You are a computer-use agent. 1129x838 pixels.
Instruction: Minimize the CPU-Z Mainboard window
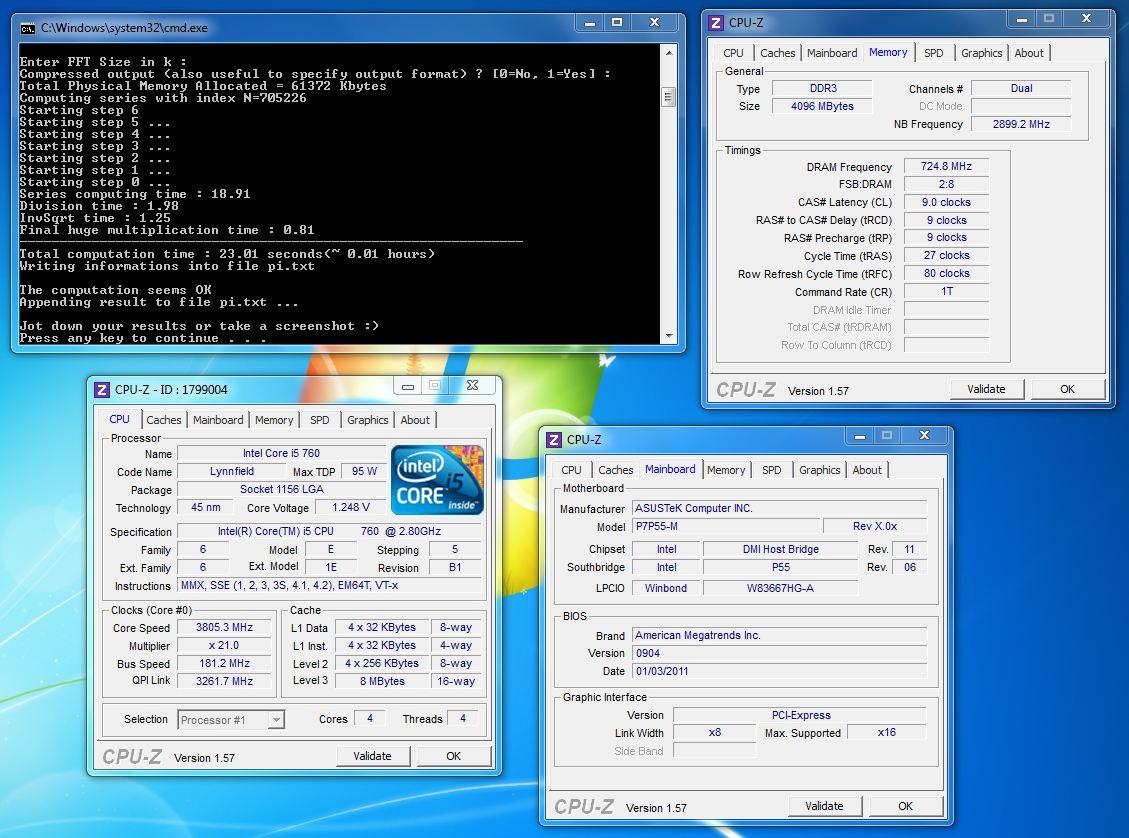pyautogui.click(x=859, y=436)
